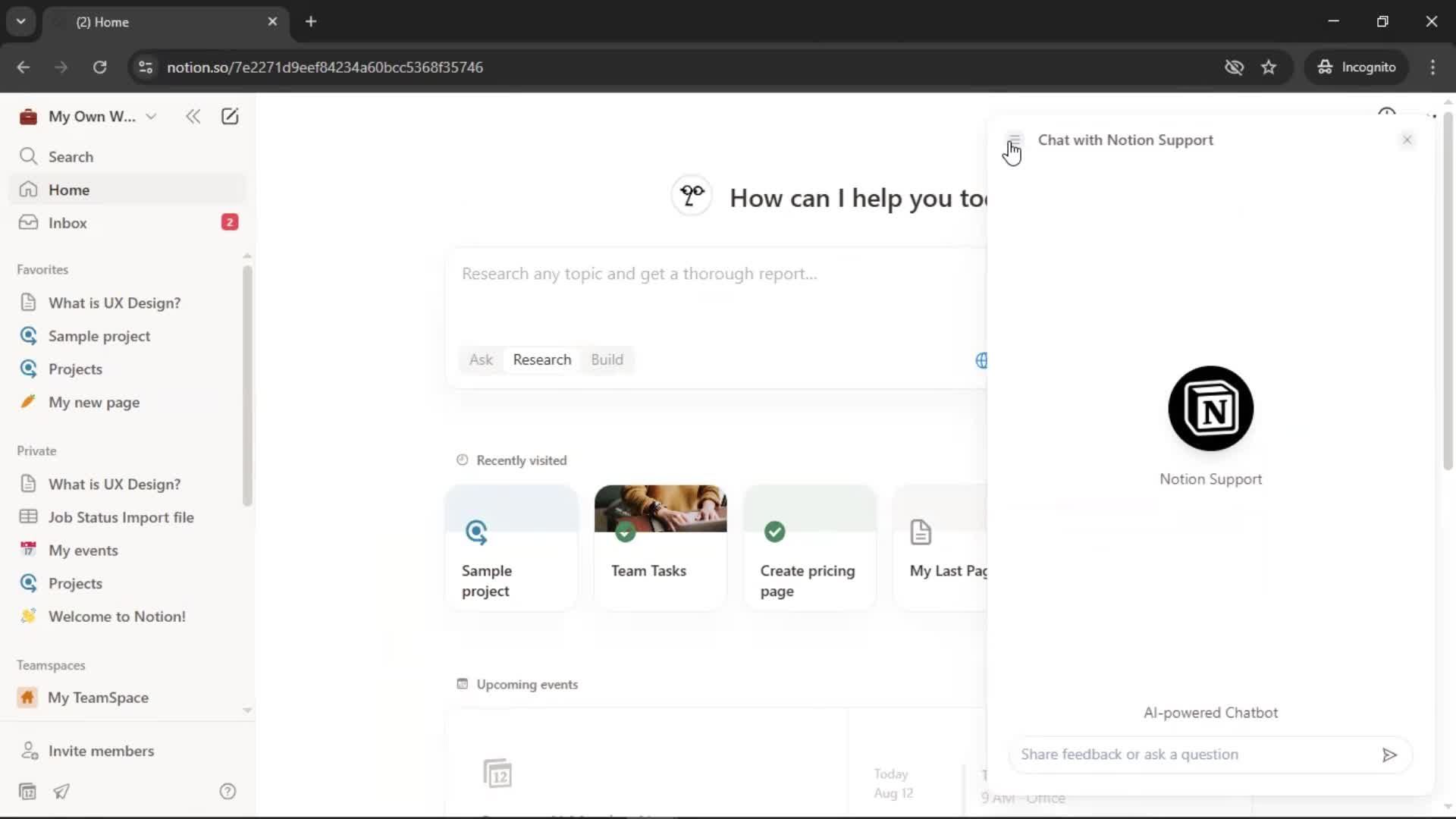
Task: Click Favorites section header
Action: point(42,269)
